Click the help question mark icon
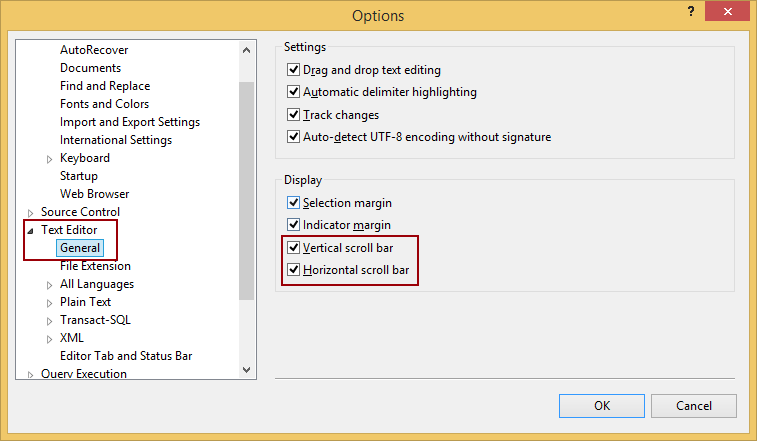 (691, 11)
